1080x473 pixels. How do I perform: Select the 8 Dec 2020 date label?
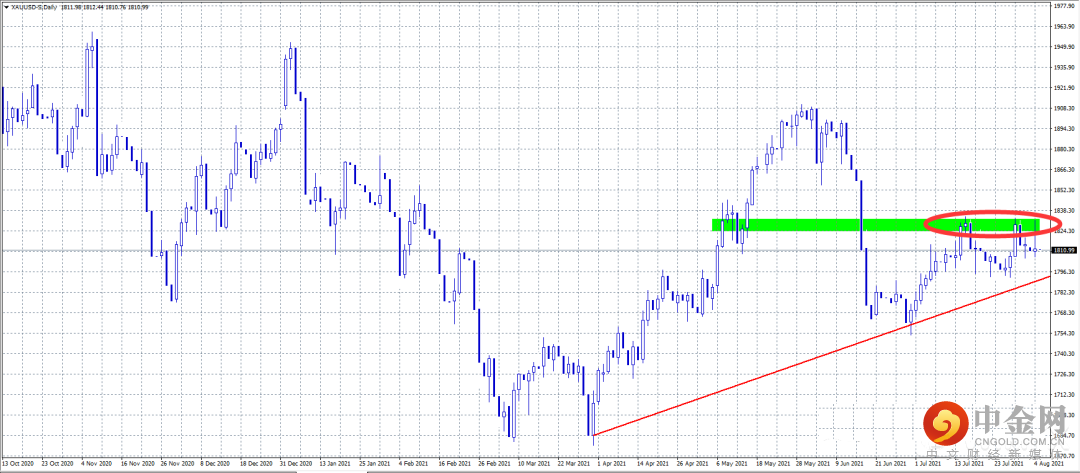[214, 464]
